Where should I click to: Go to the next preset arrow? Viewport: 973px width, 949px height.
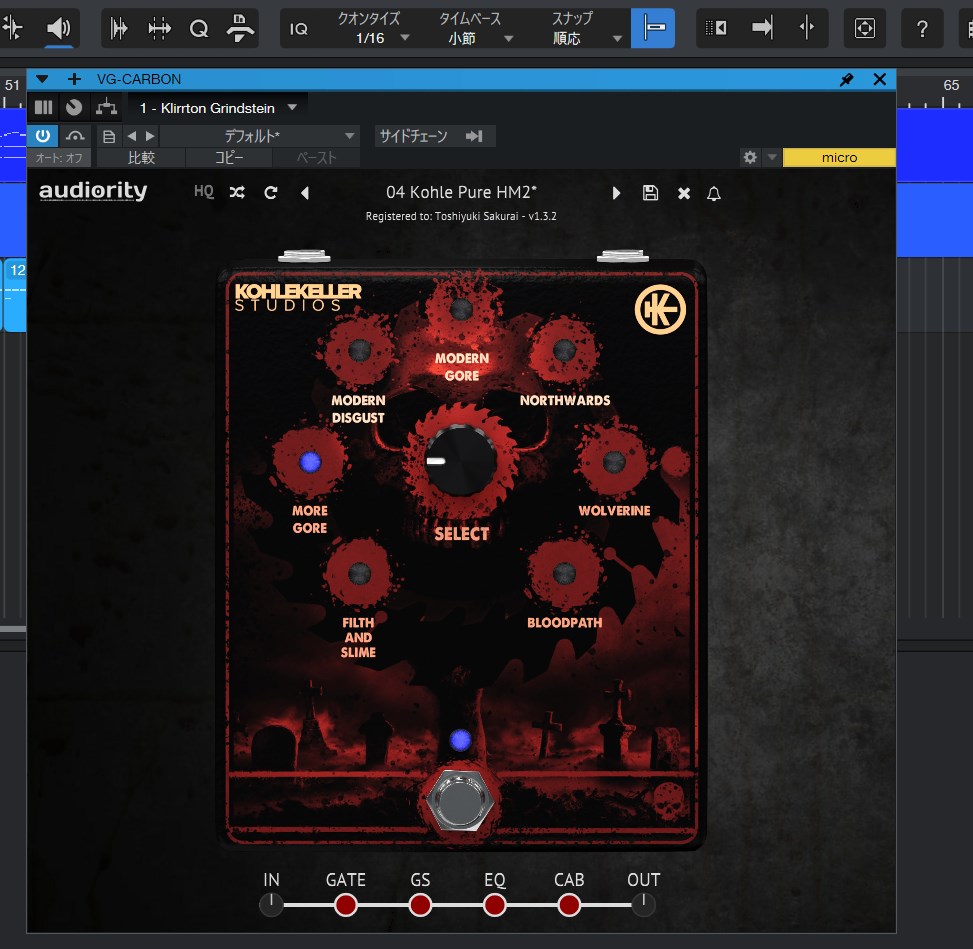(617, 193)
